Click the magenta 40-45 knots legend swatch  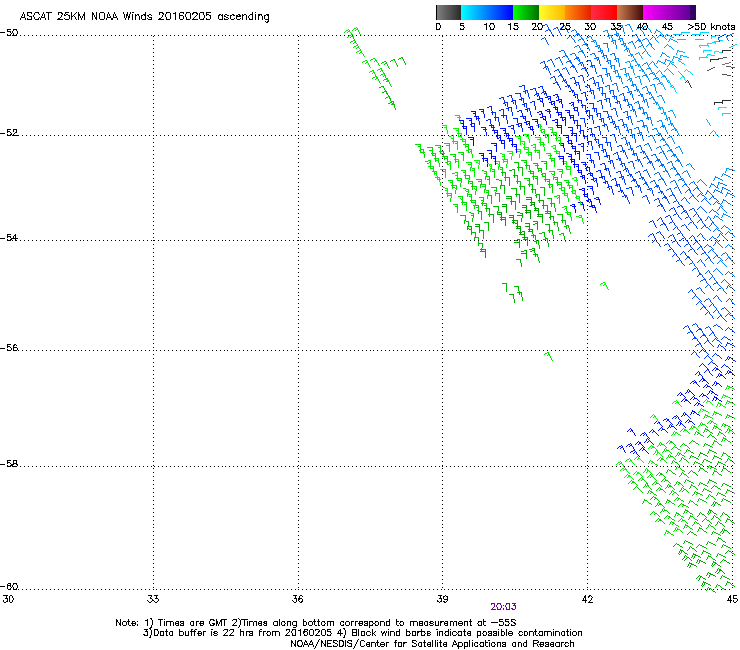click(x=656, y=12)
